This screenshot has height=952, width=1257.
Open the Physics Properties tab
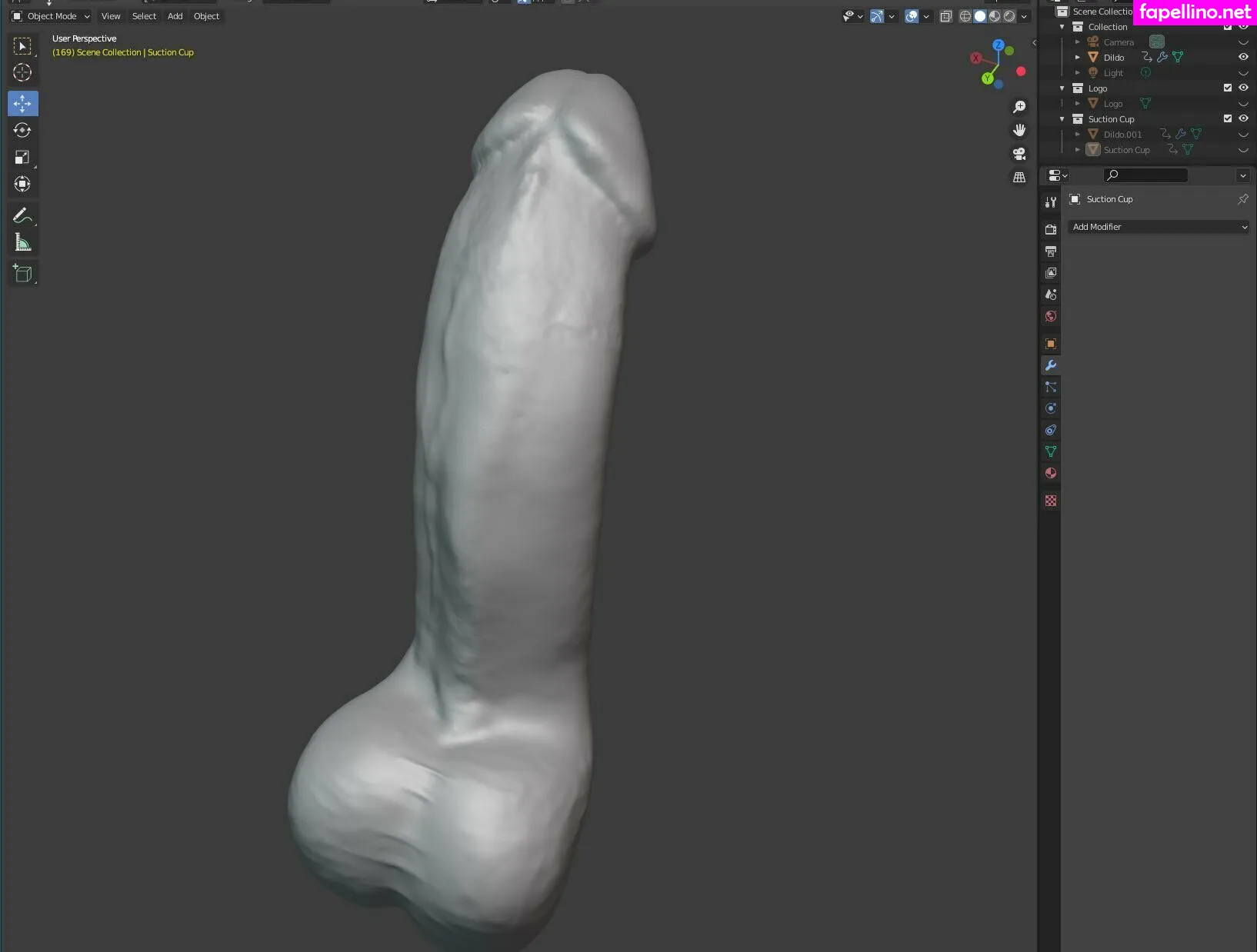pos(1050,408)
